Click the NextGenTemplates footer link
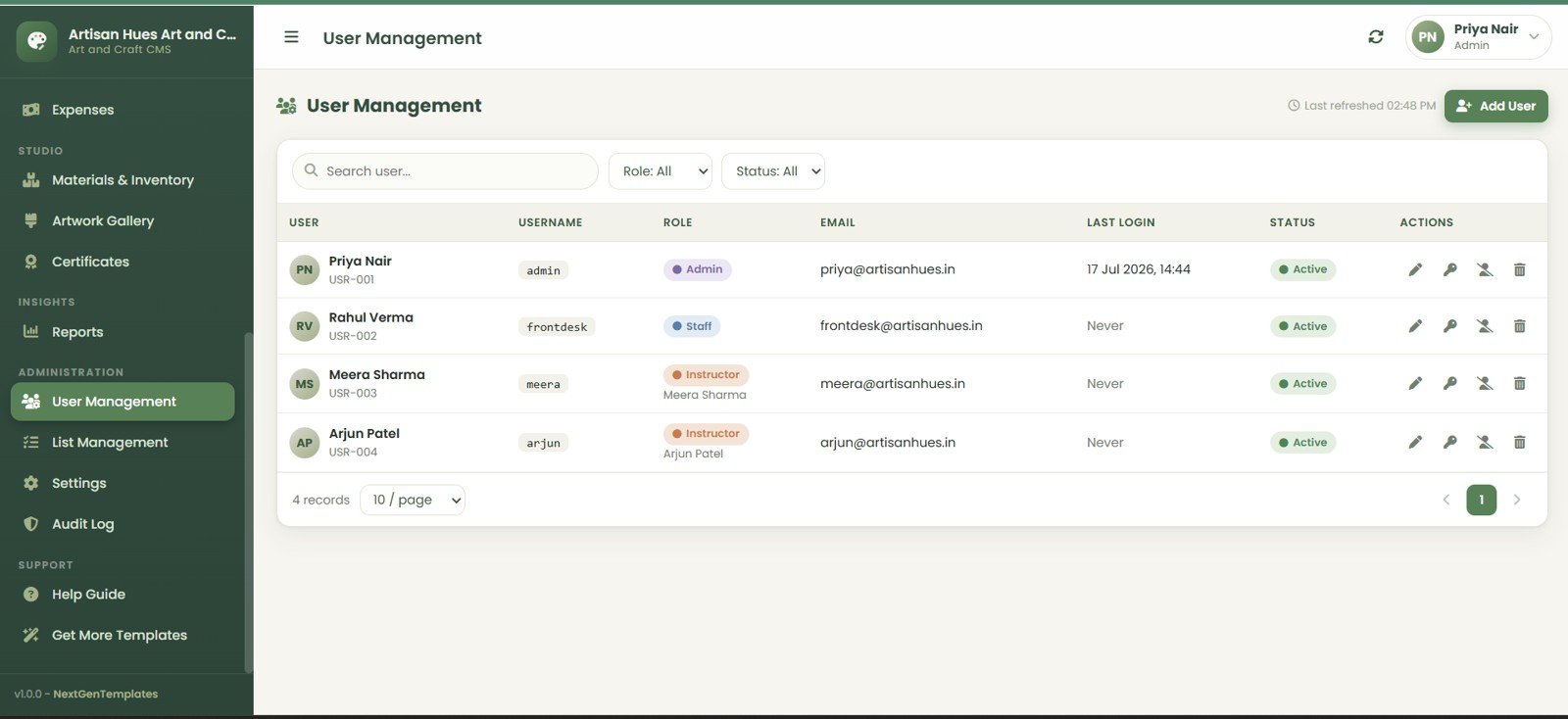1568x719 pixels. coord(105,695)
